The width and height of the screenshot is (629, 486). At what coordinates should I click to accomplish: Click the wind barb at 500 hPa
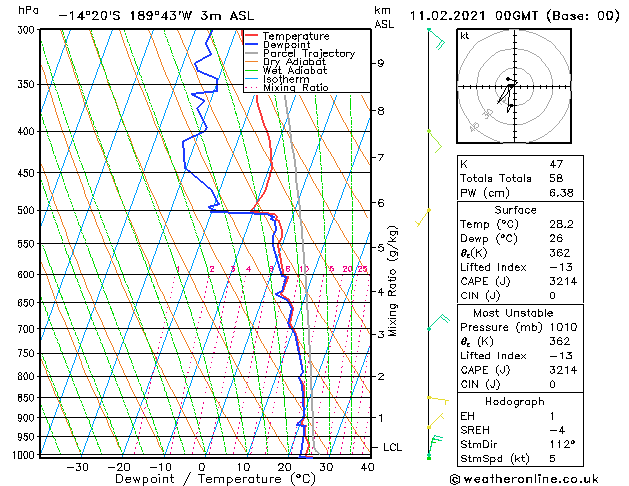pyautogui.click(x=422, y=218)
